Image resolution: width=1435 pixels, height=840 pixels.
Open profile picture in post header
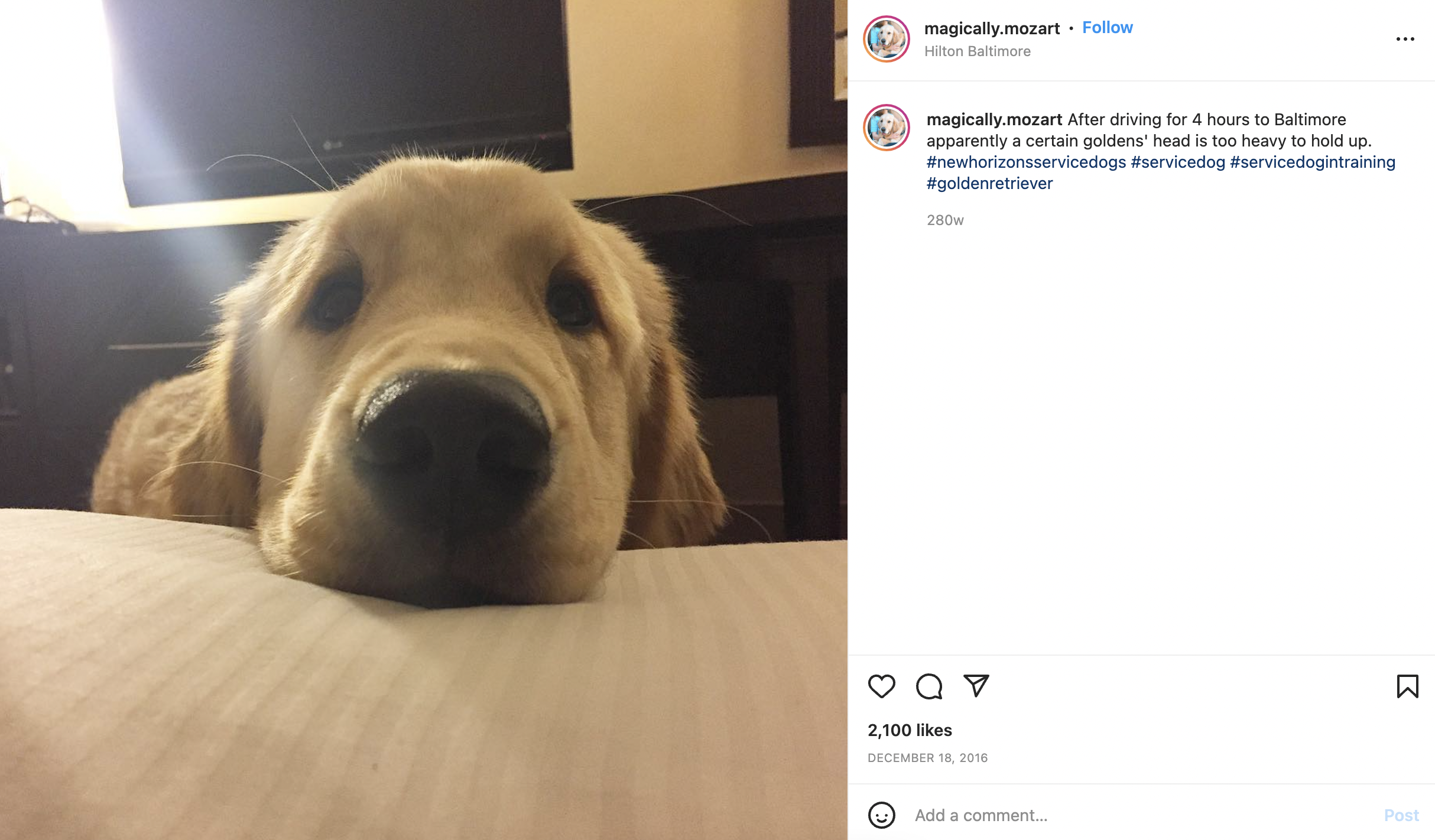887,39
